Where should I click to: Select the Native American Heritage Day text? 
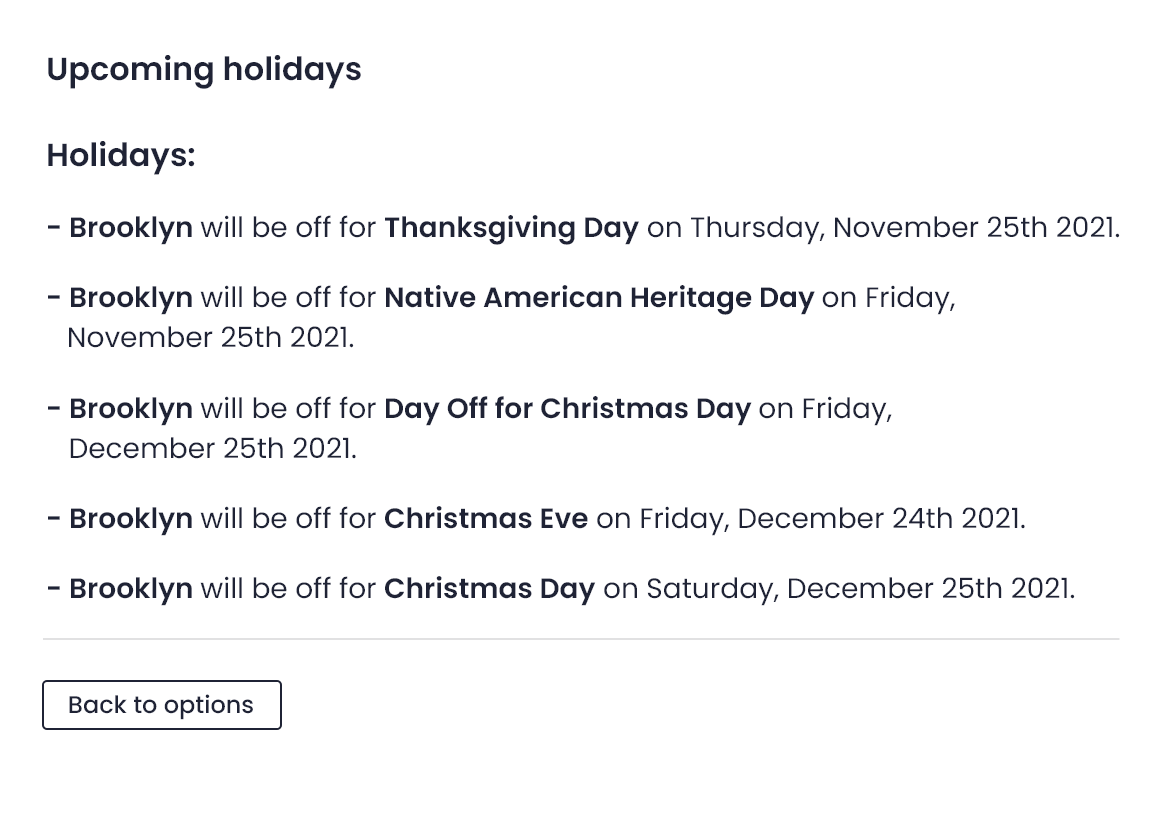[599, 297]
